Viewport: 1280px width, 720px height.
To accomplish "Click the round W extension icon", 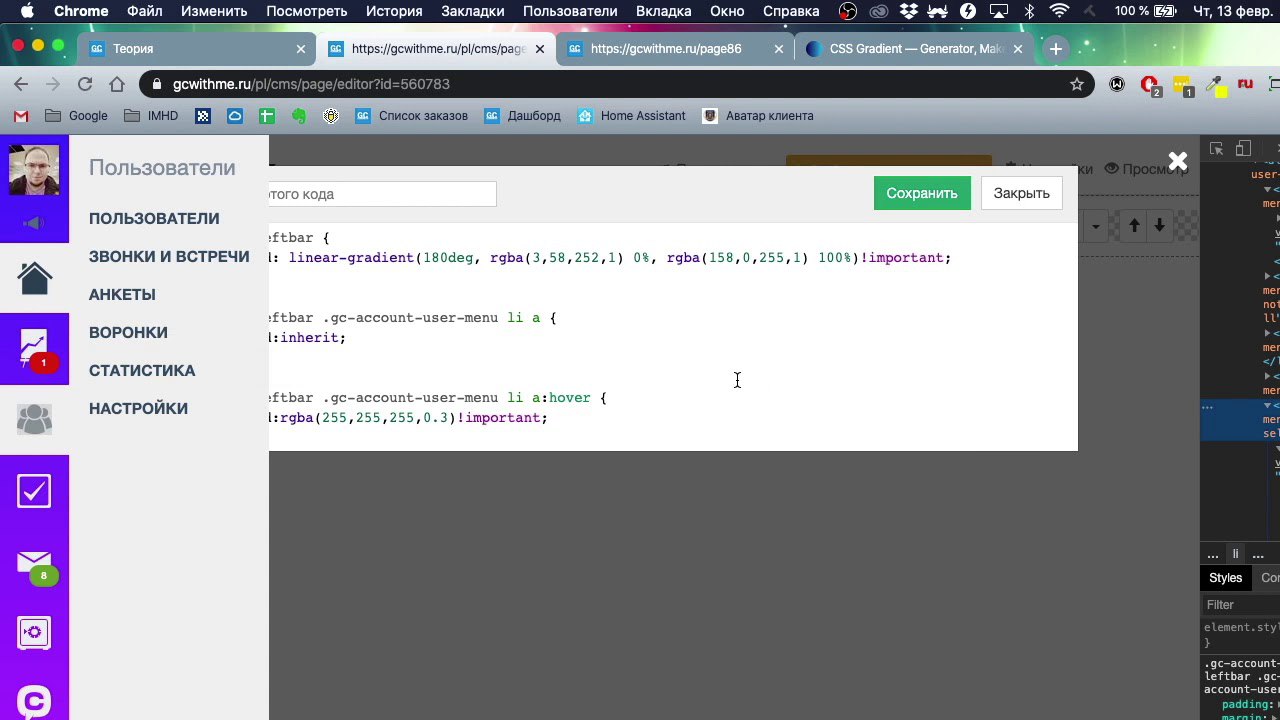I will tap(1117, 85).
